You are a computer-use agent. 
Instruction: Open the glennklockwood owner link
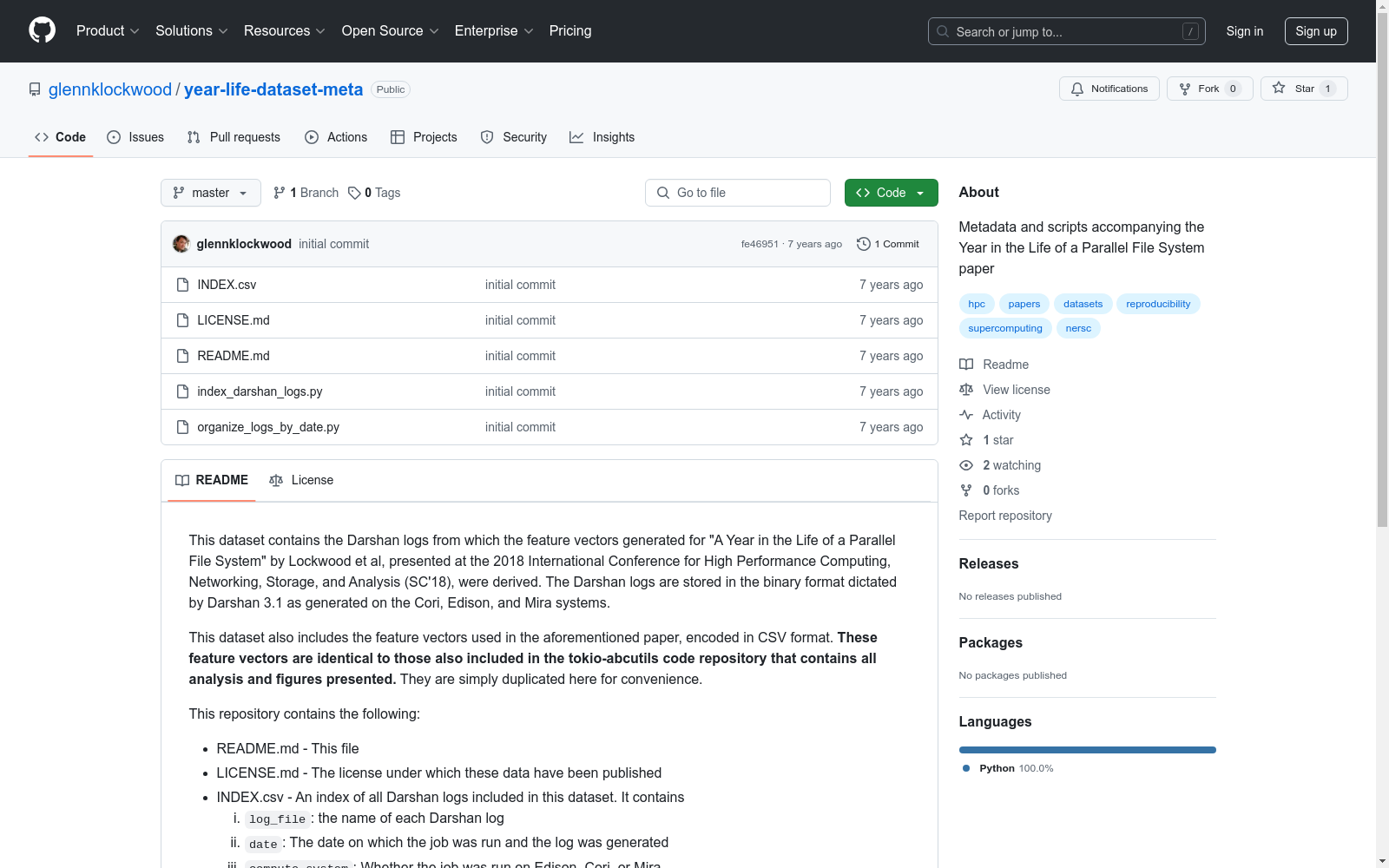click(x=110, y=89)
